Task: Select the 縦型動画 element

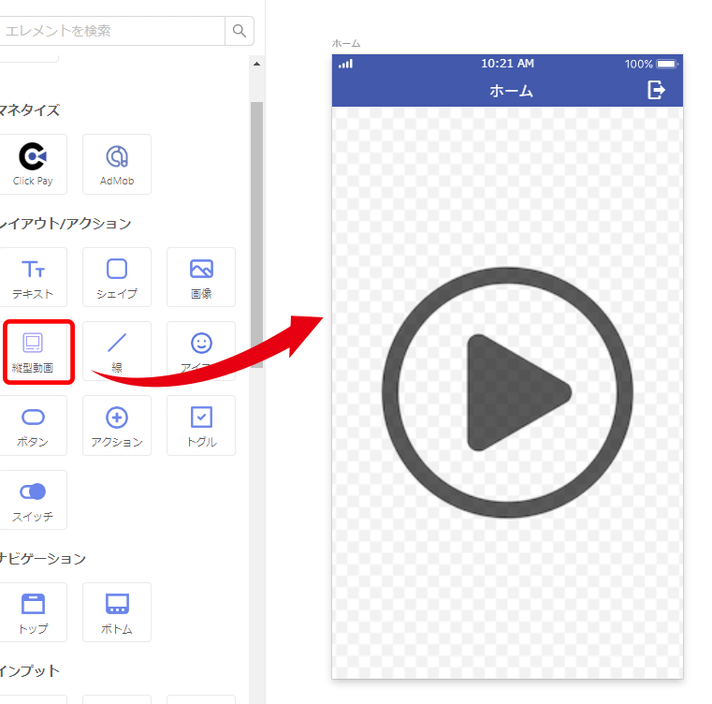Action: (x=33, y=352)
